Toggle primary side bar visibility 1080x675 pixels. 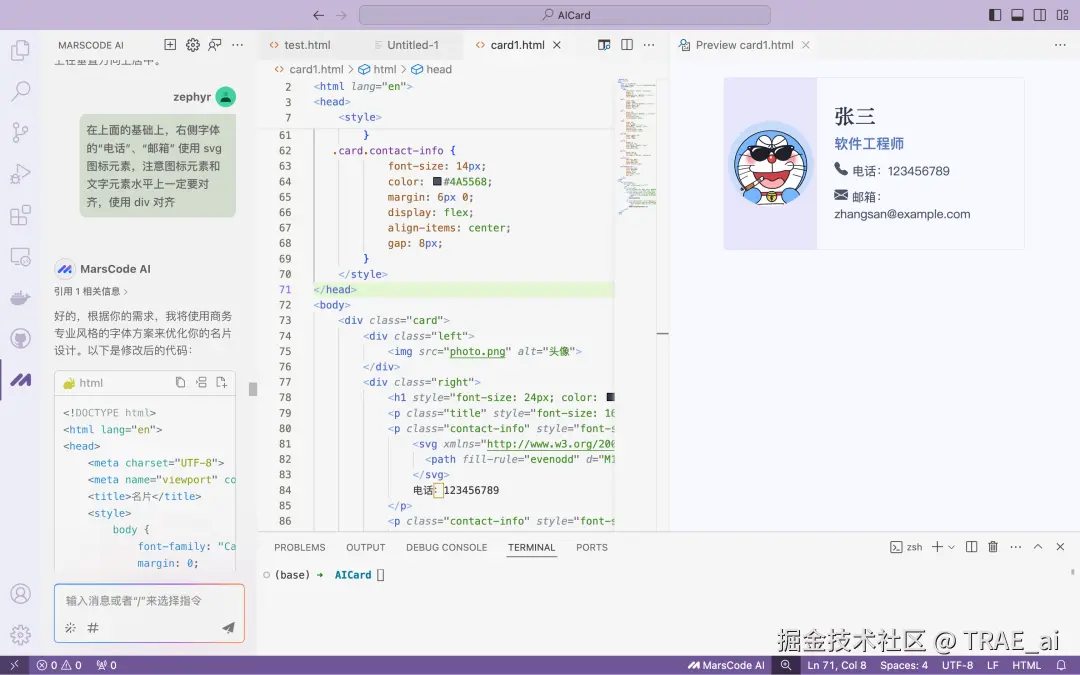pos(995,15)
